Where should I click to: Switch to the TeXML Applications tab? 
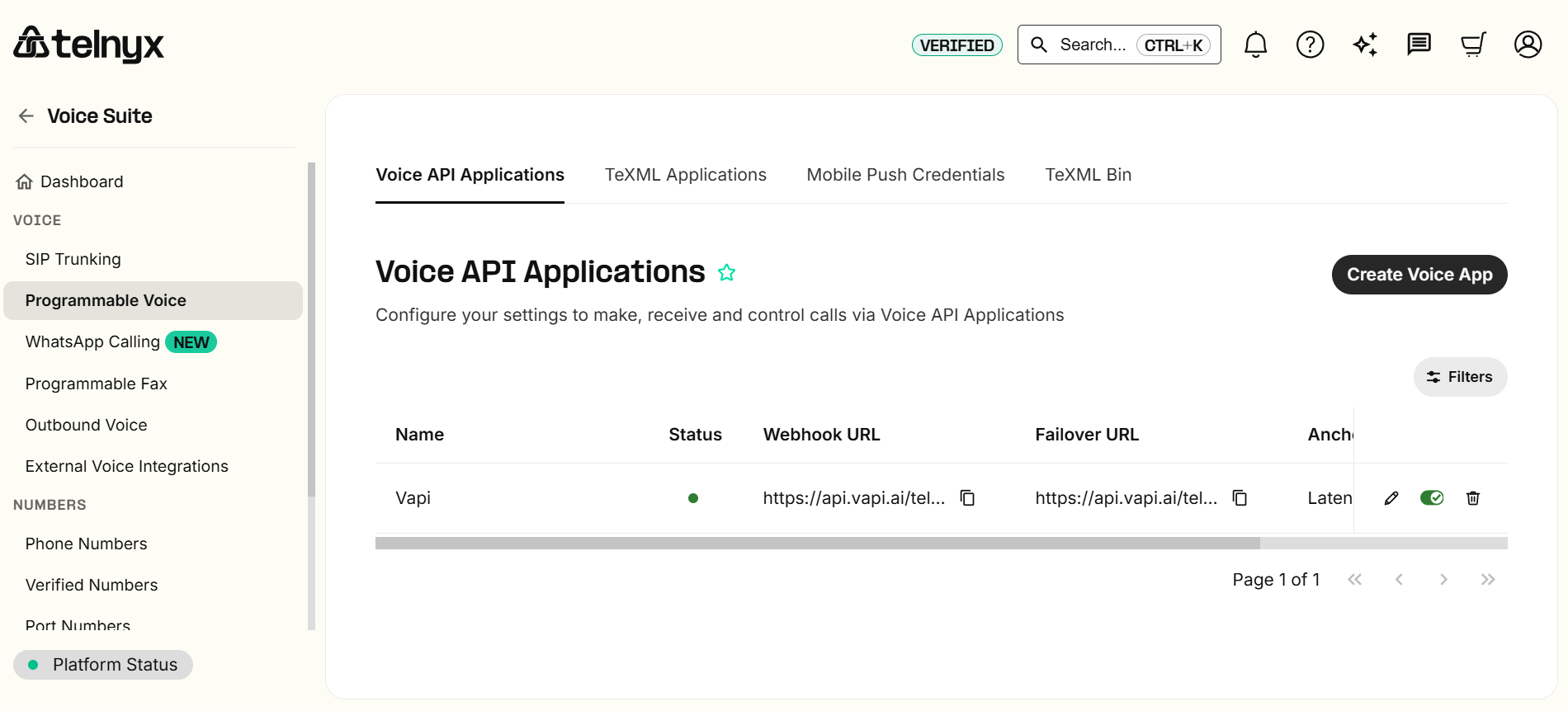coord(686,175)
